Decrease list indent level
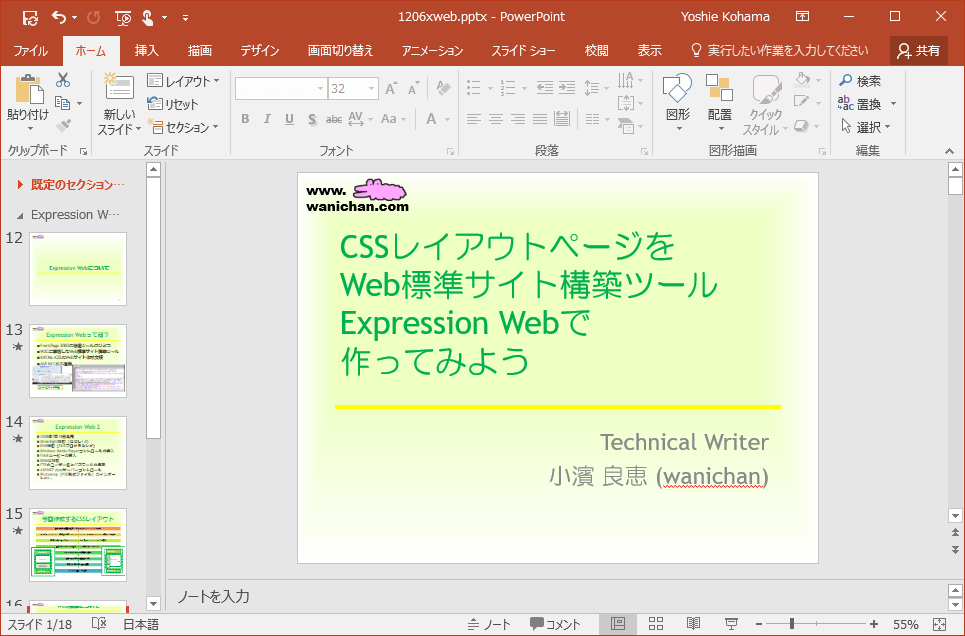965x636 pixels. point(545,88)
